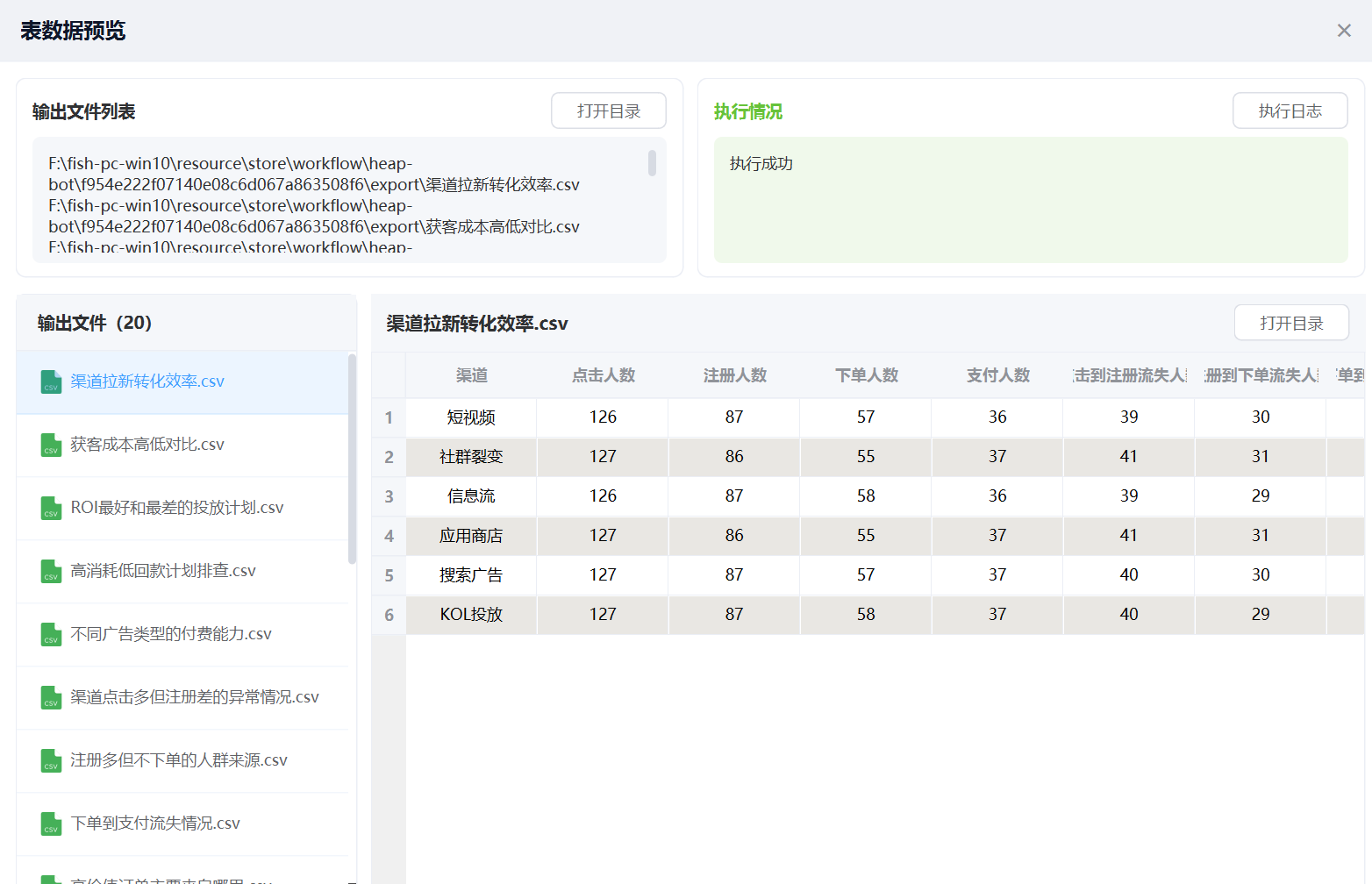Viewport: 1372px width, 884px height.
Task: Open directory from 输出文件列表 panel
Action: pos(608,111)
